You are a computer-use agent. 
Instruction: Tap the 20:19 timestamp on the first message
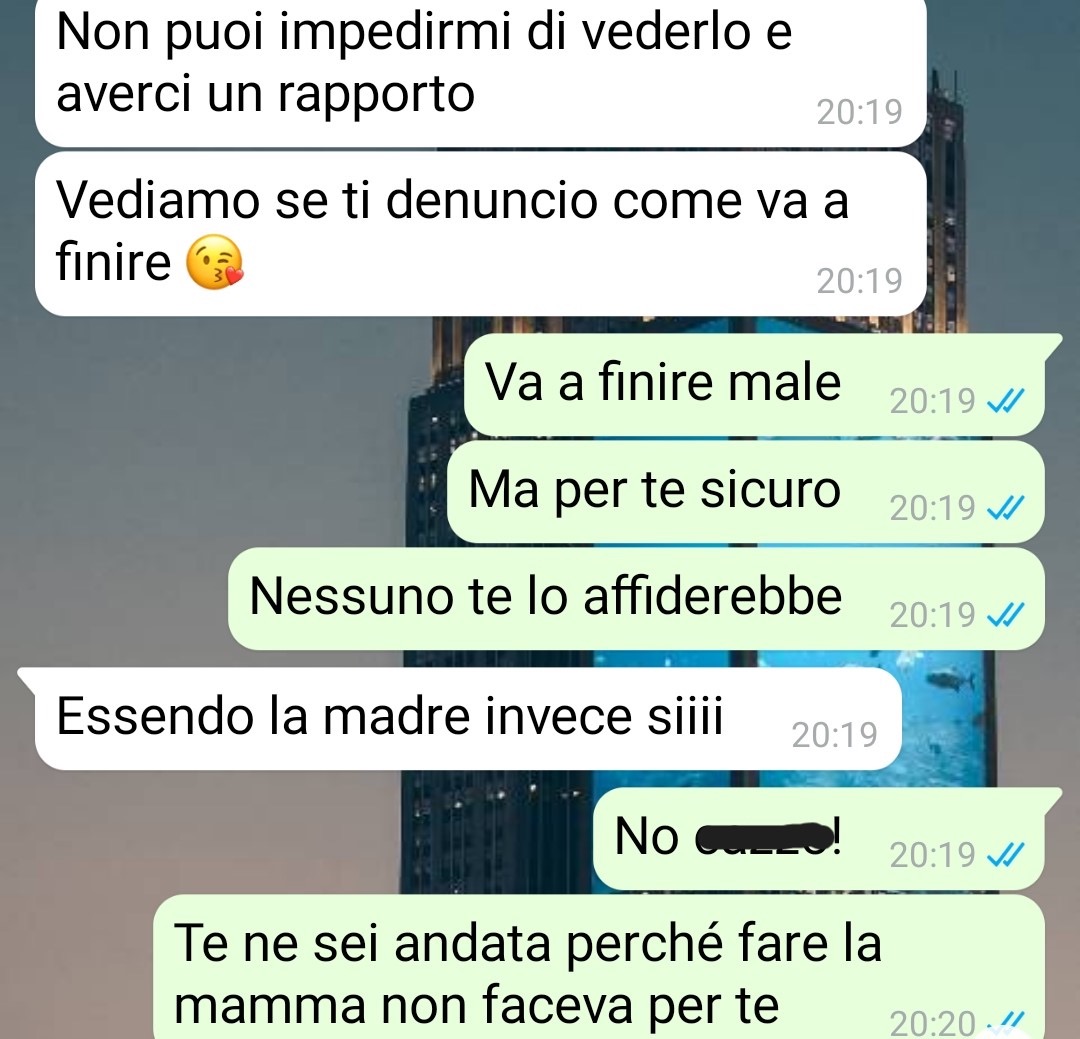click(x=859, y=112)
